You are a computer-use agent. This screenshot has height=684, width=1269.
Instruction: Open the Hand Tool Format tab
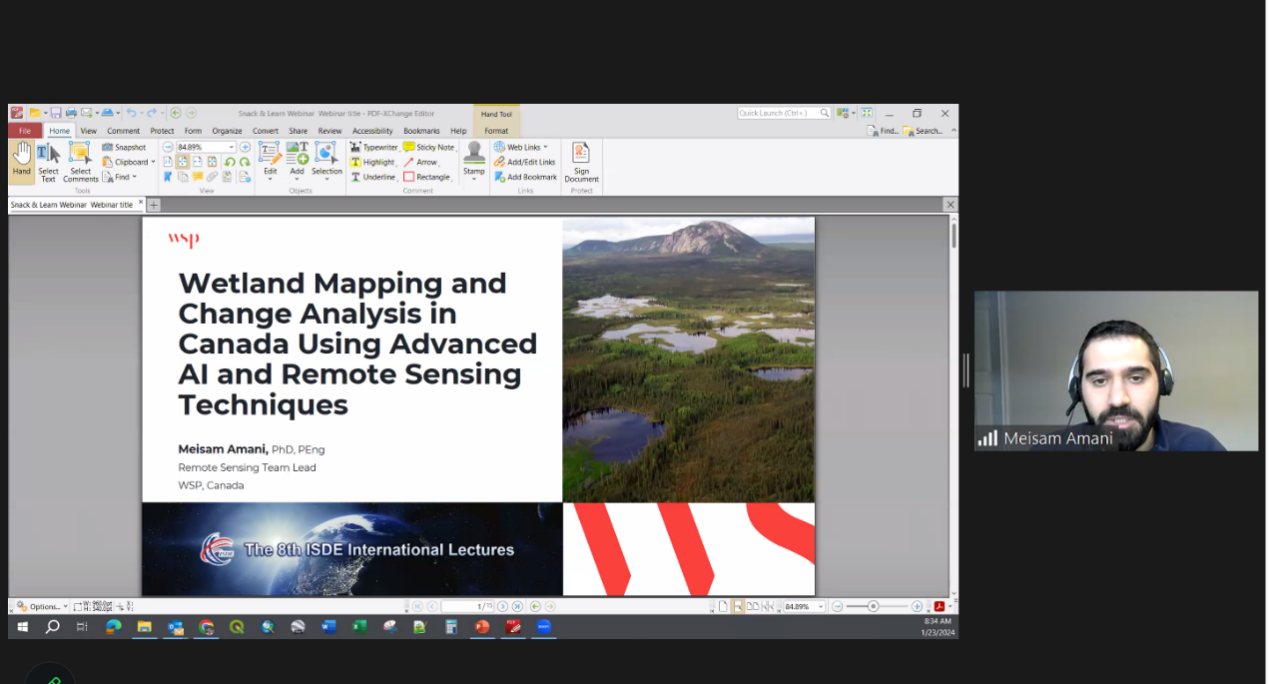click(496, 131)
